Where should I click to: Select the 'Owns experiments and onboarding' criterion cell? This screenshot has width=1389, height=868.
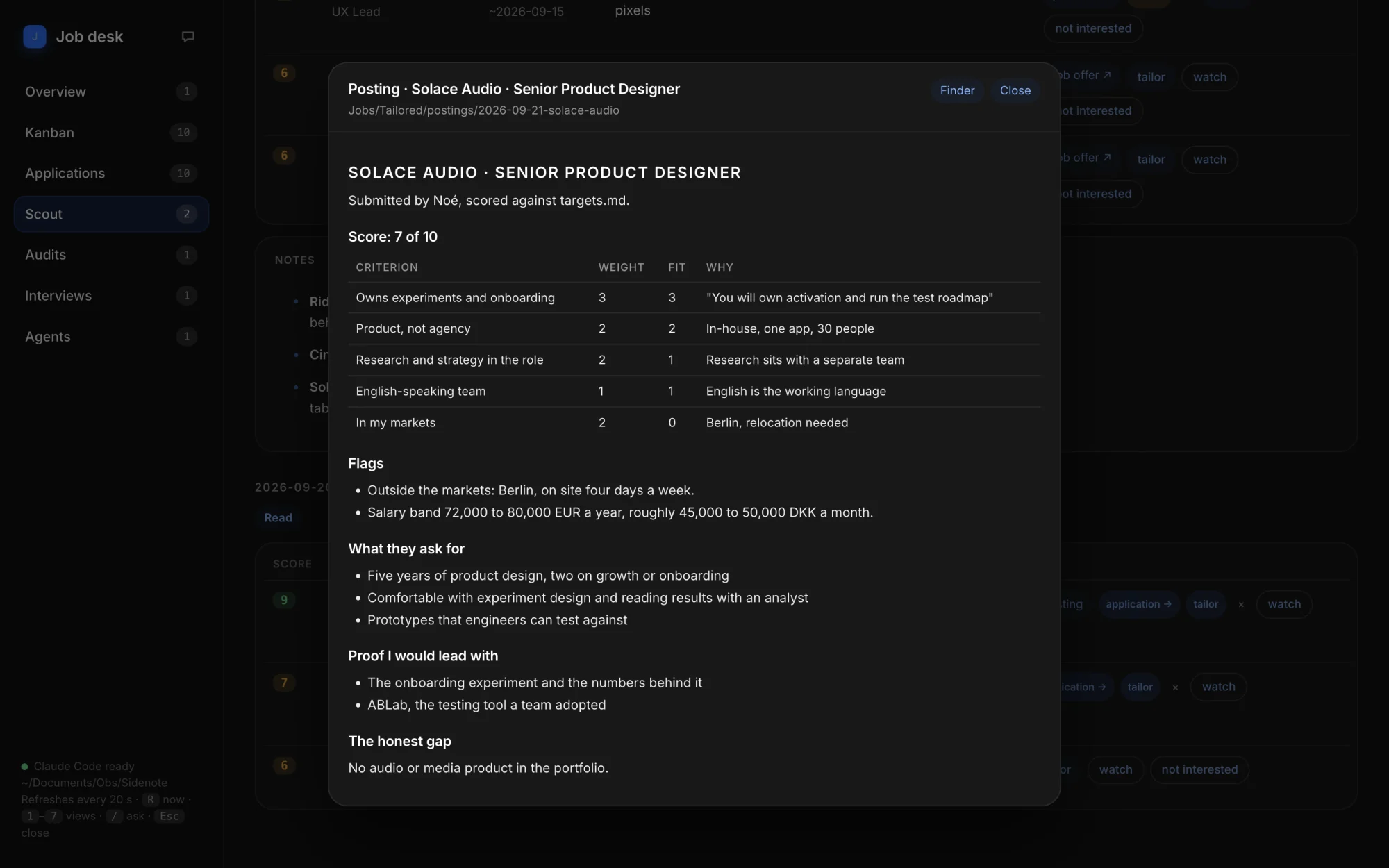[455, 298]
